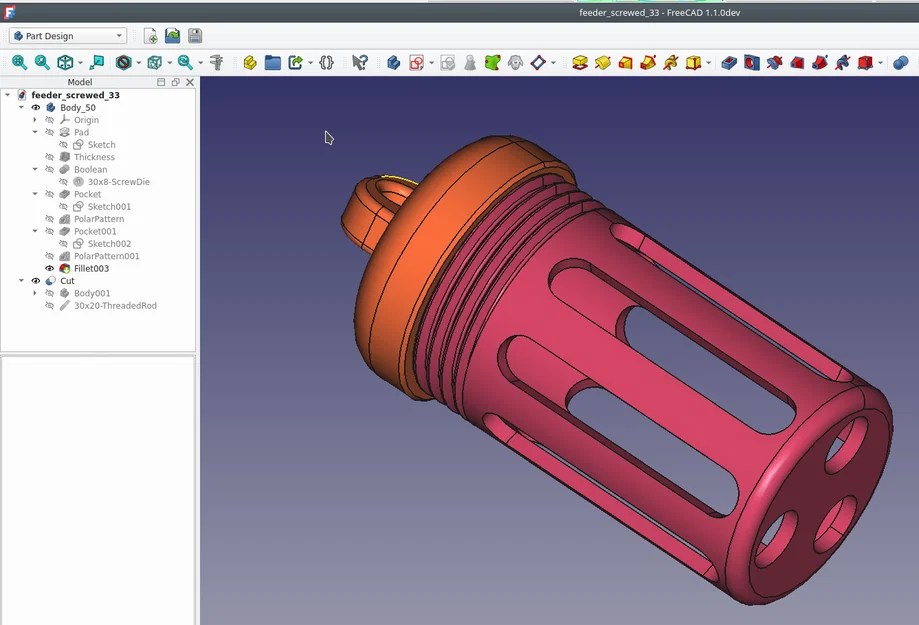Image resolution: width=919 pixels, height=625 pixels.
Task: Close the Model panel
Action: click(x=190, y=82)
